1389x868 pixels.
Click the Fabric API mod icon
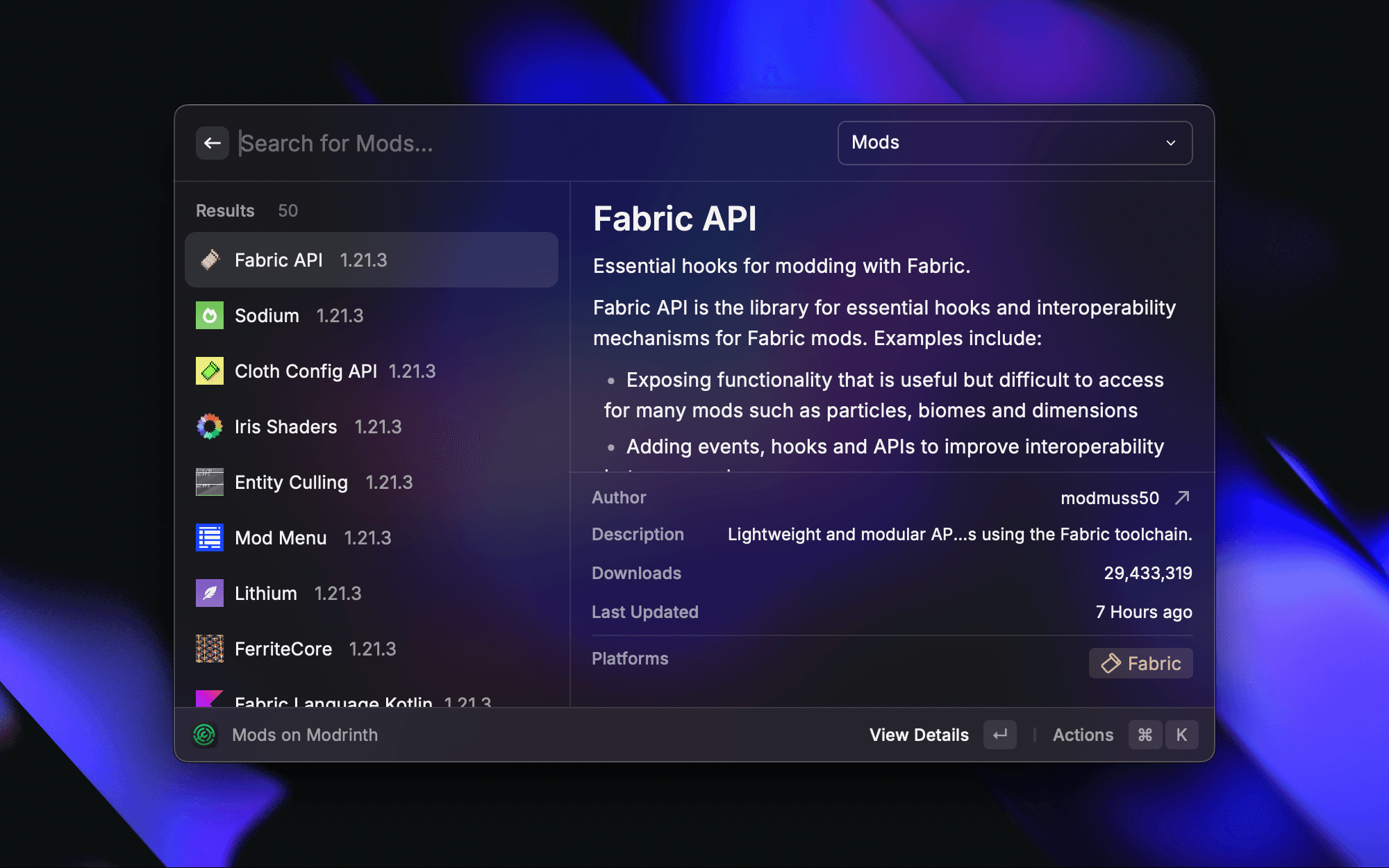(210, 260)
